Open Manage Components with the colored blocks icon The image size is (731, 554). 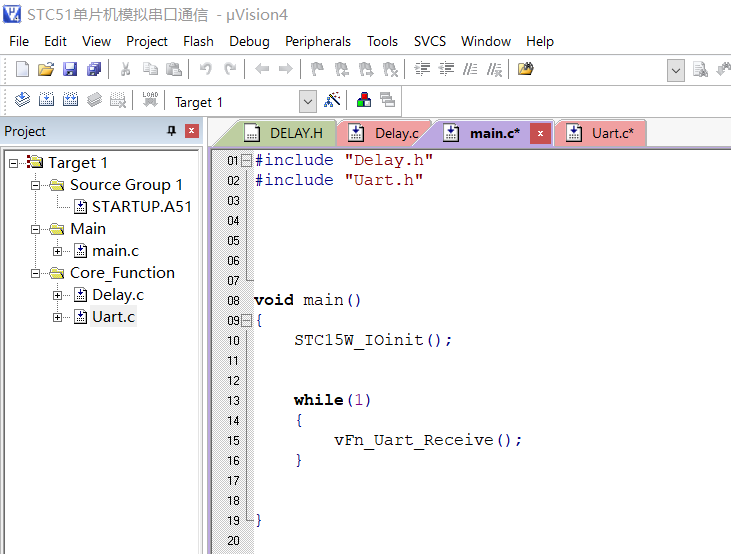pos(364,99)
